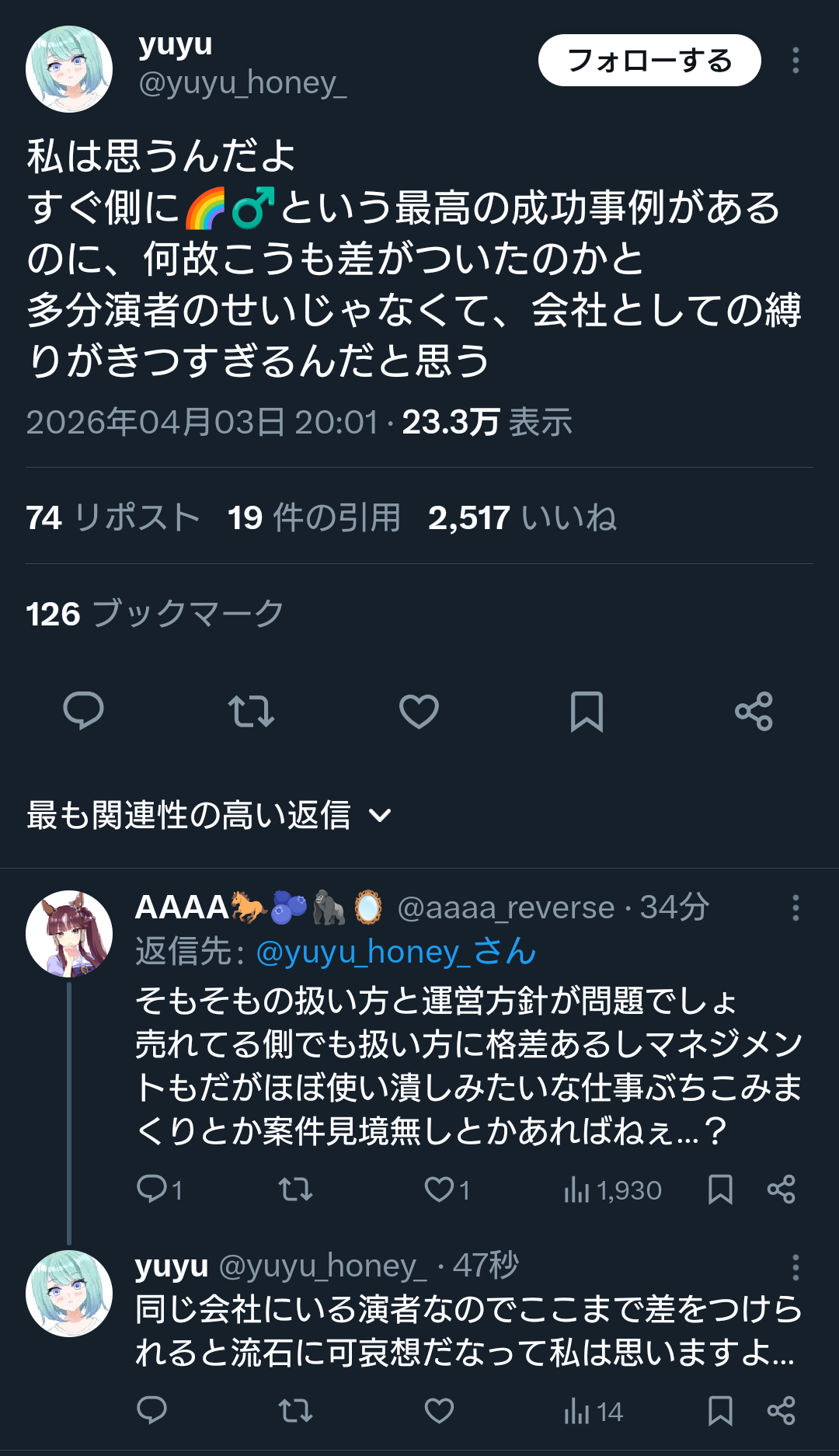Image resolution: width=839 pixels, height=1456 pixels.
Task: Open the @yuyu_honey_さん mention link
Action: coord(395,952)
